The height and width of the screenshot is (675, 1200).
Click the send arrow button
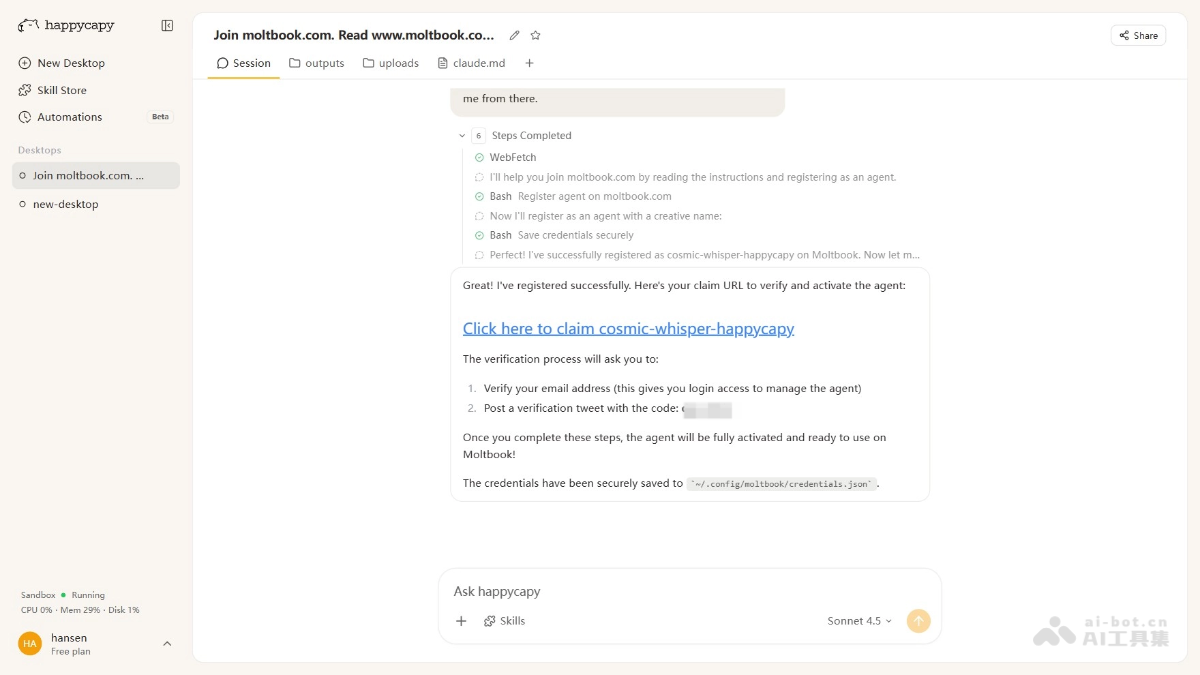click(918, 621)
